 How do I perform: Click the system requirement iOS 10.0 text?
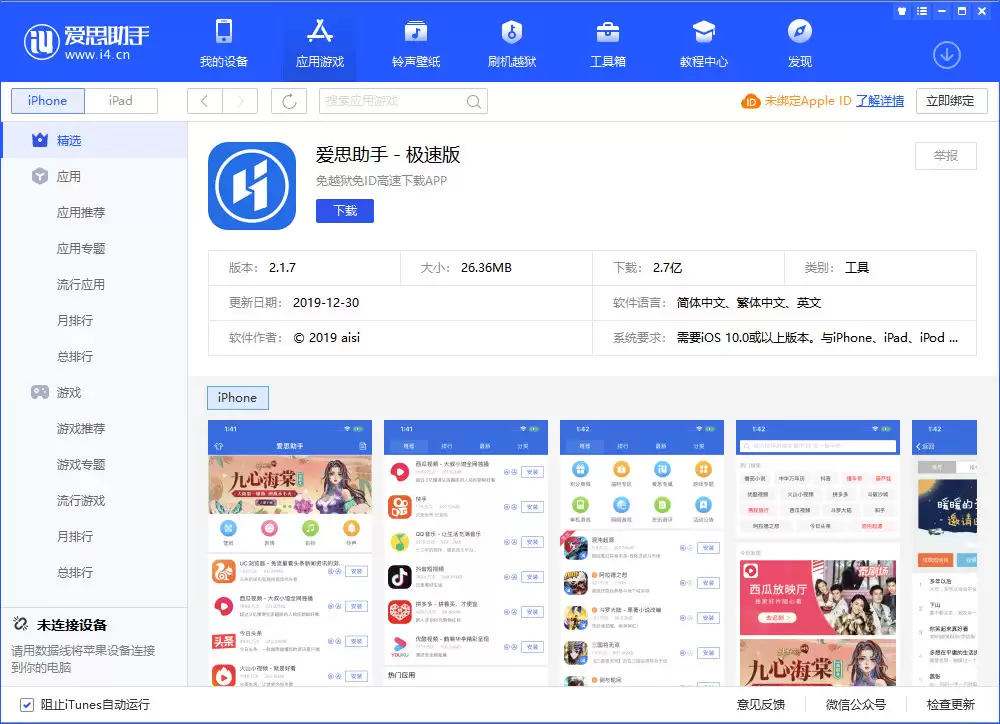[817, 337]
